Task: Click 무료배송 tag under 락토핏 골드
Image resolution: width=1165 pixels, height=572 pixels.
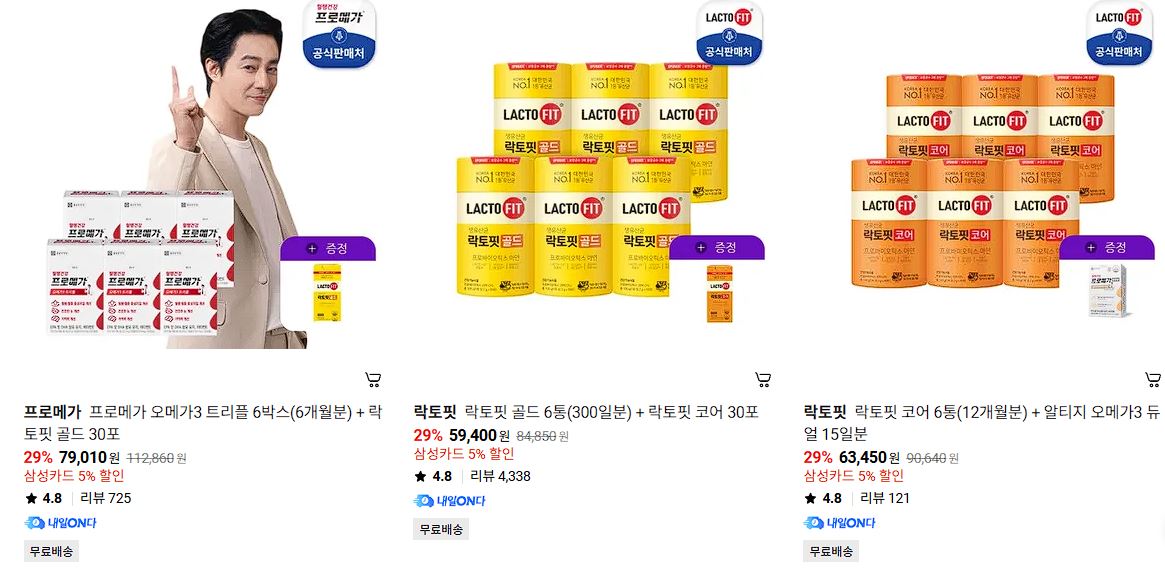Action: [441, 530]
